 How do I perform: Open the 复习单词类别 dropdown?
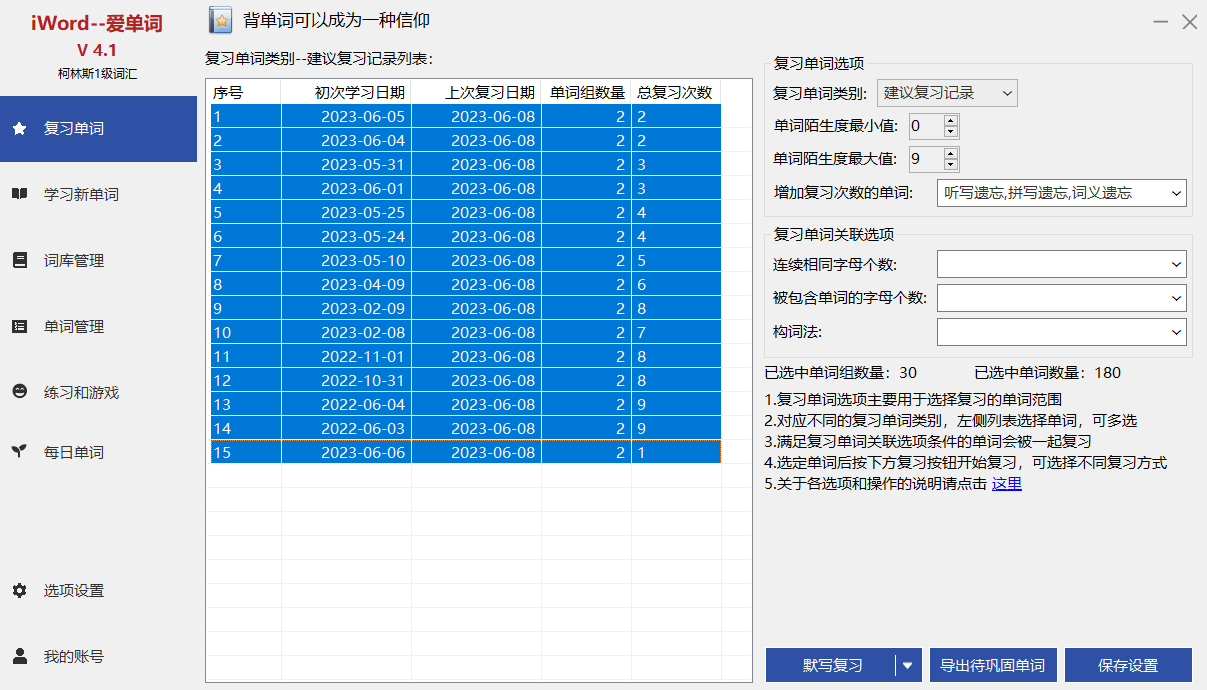point(946,94)
